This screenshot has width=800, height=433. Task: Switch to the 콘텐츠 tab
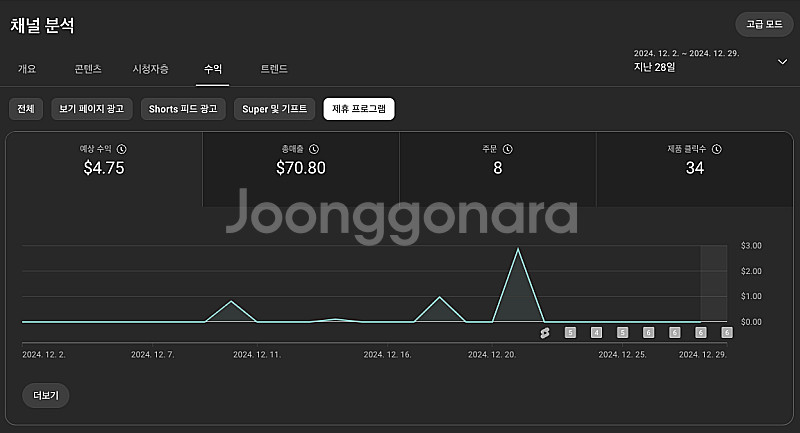[x=88, y=69]
